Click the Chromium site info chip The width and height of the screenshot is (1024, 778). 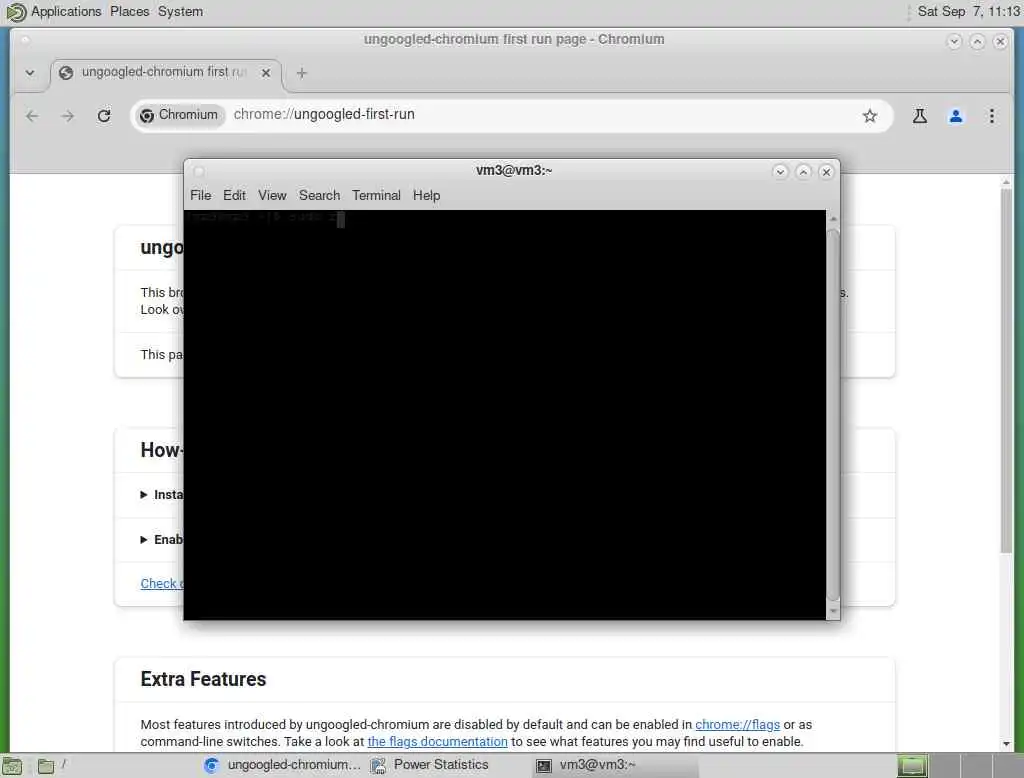[x=180, y=115]
